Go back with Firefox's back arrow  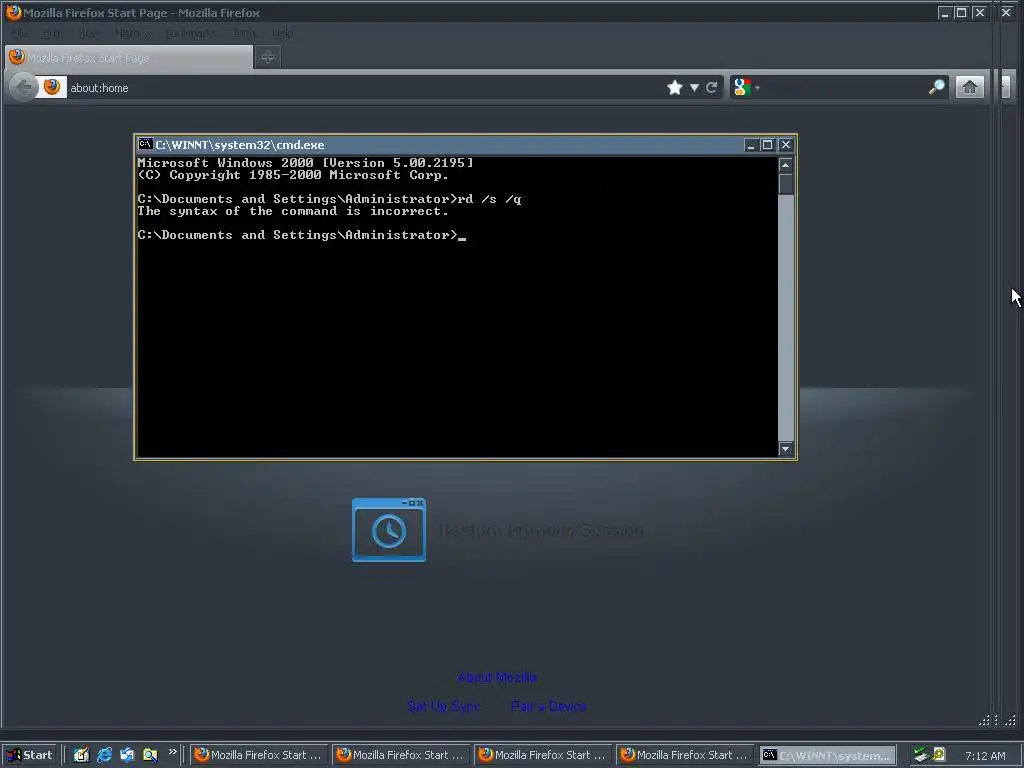(x=24, y=88)
